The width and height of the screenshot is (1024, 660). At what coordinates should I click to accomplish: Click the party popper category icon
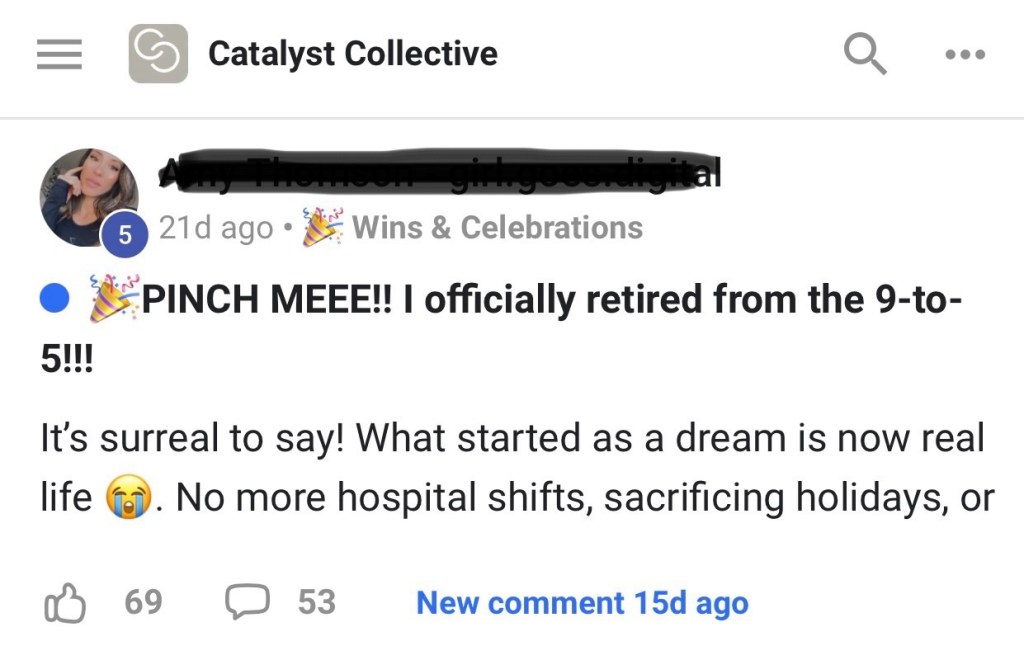click(321, 228)
